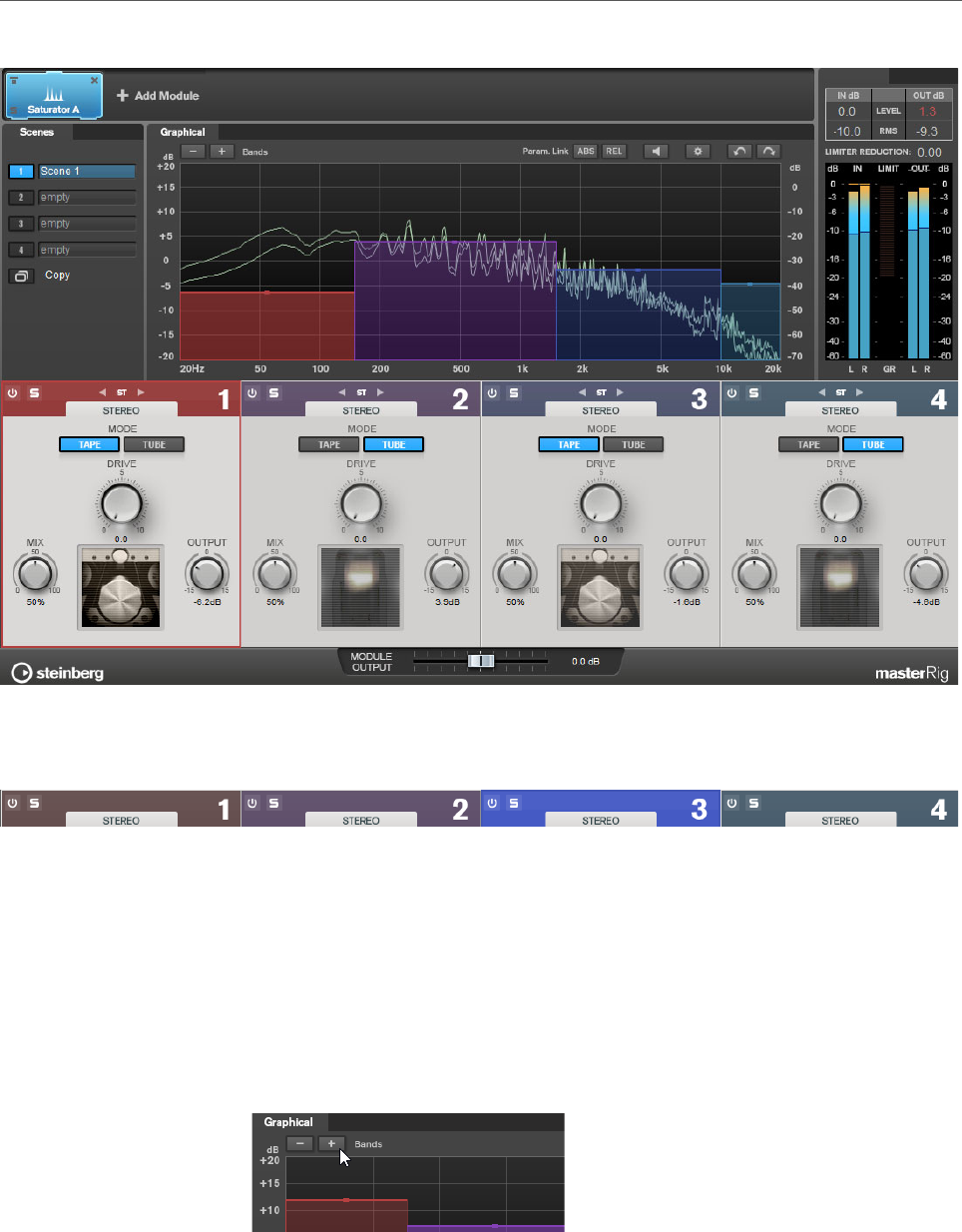Select STEREO tab of band 4

[x=840, y=410]
